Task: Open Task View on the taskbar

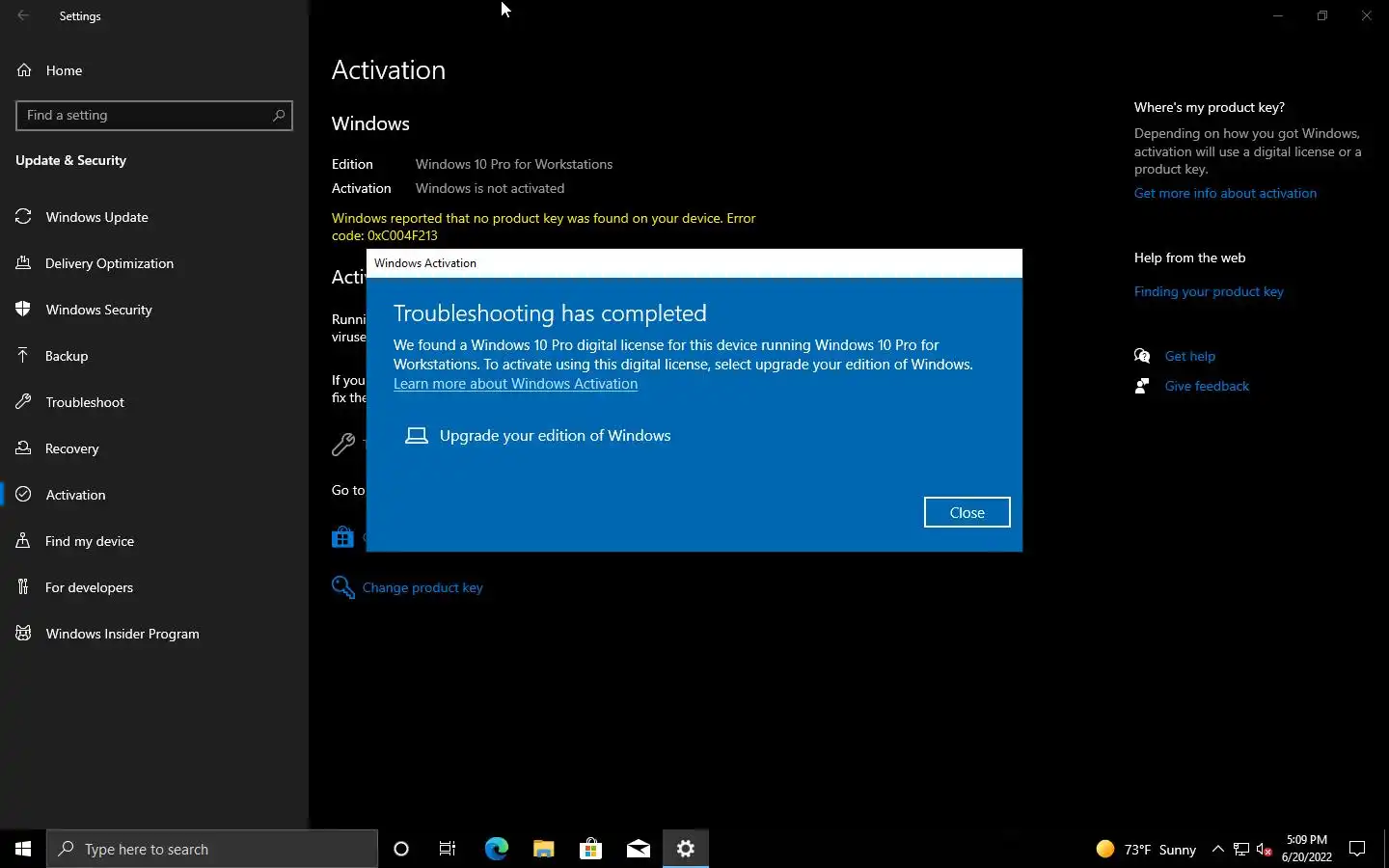Action: click(x=448, y=849)
